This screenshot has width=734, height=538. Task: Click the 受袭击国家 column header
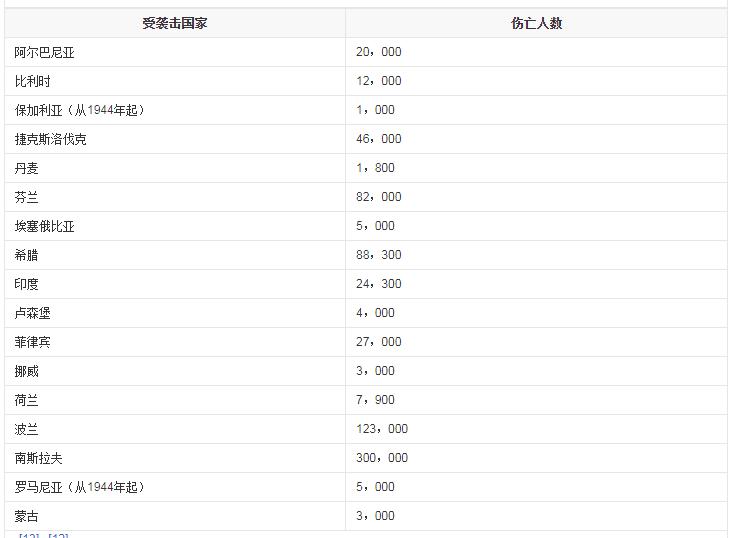(175, 23)
